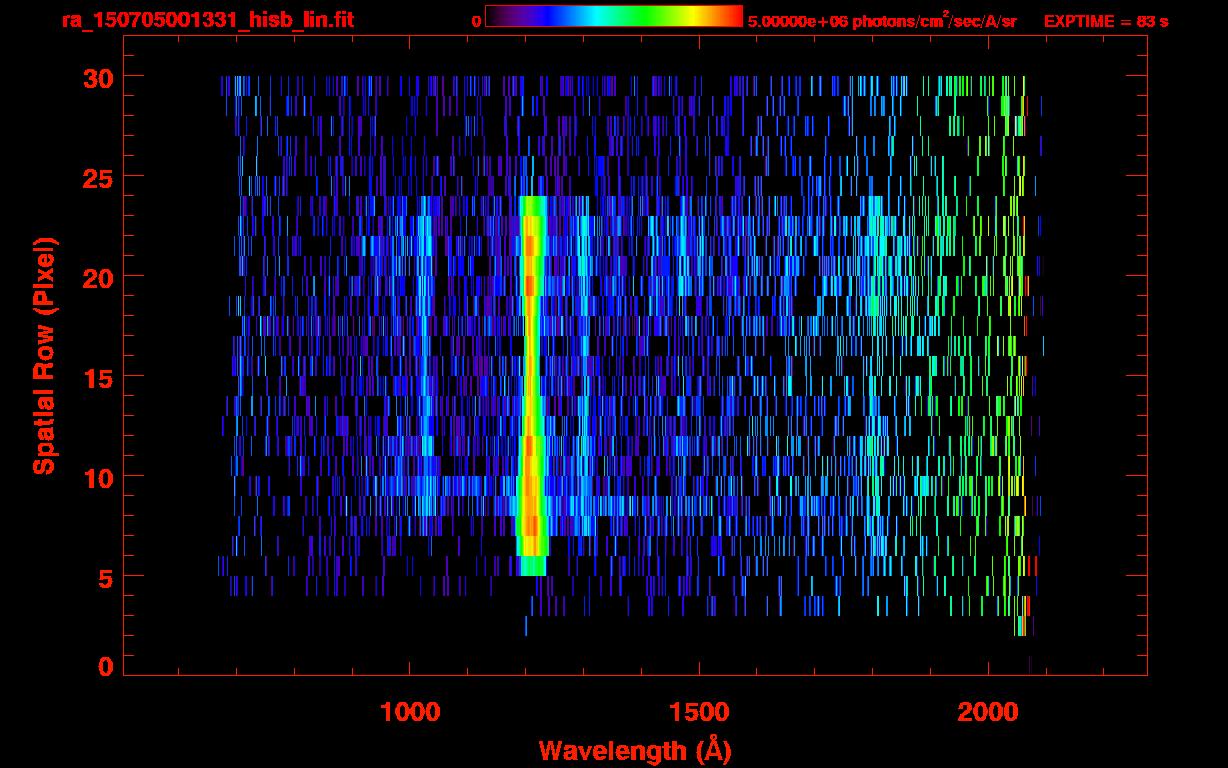Screen dimensions: 1228x768
Task: Click the filename ra_150705001331_hisb_lin.fit
Action: coord(207,20)
